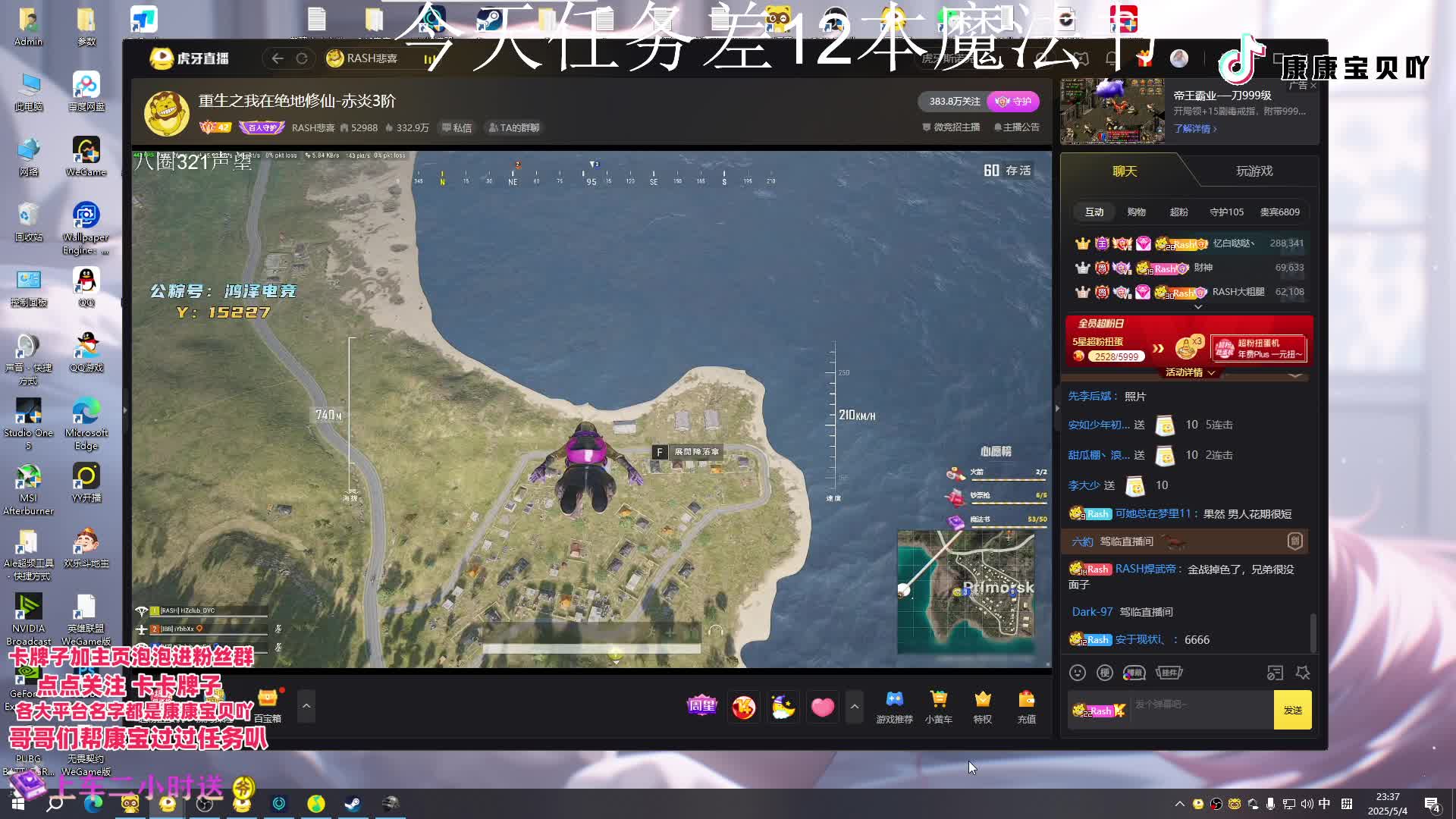1456x819 pixels.
Task: Open 充值 recharge
Action: [1027, 707]
